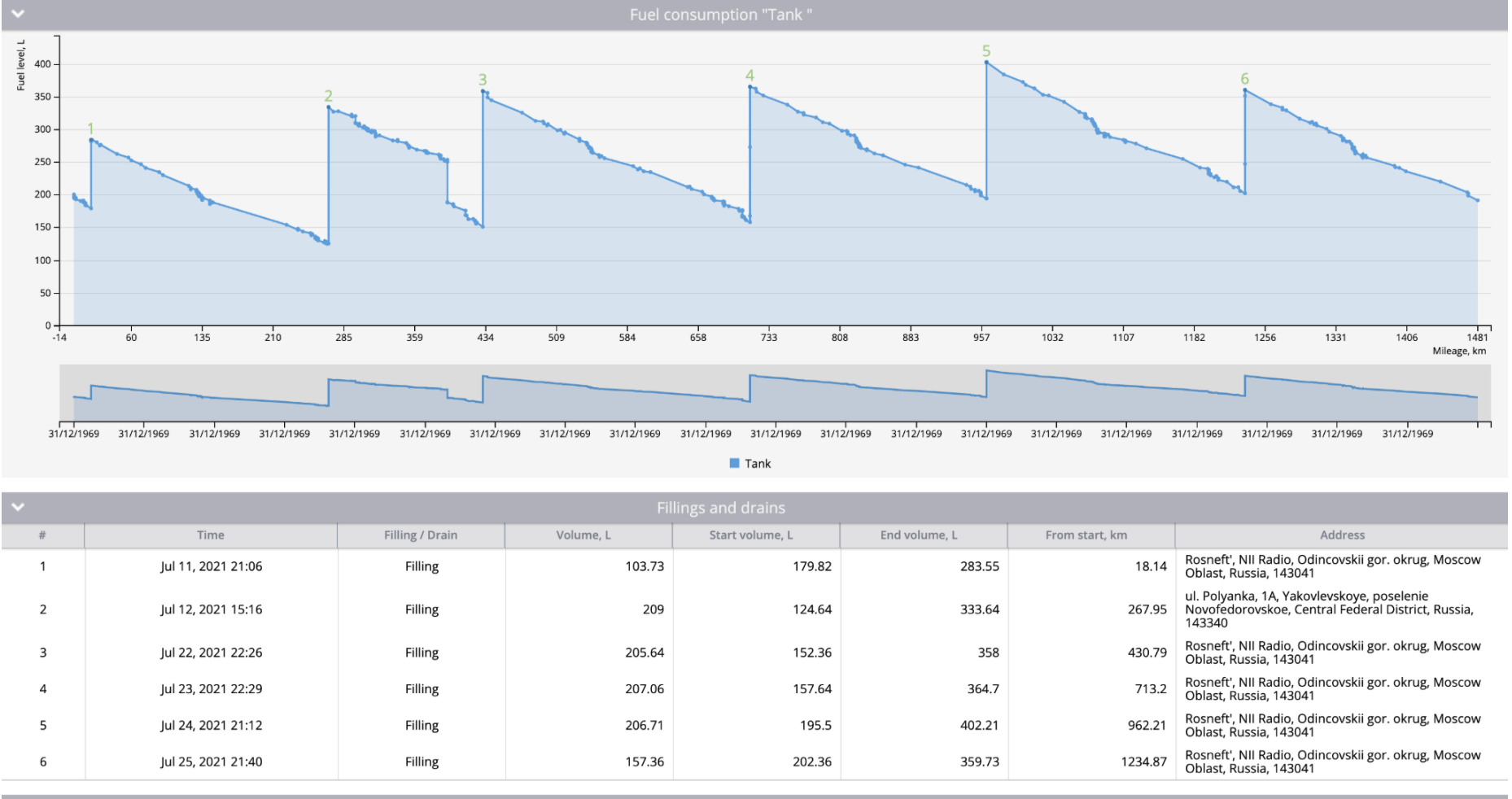The image size is (1512, 799).
Task: Click end volume value 402.21
Action: pos(980,726)
